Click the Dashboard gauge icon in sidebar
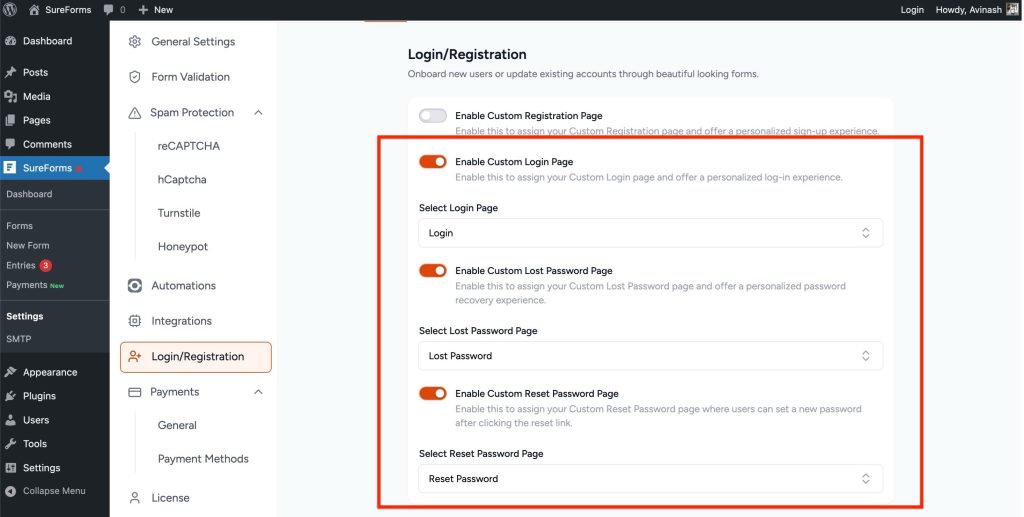The width and height of the screenshot is (1024, 517). coord(10,40)
